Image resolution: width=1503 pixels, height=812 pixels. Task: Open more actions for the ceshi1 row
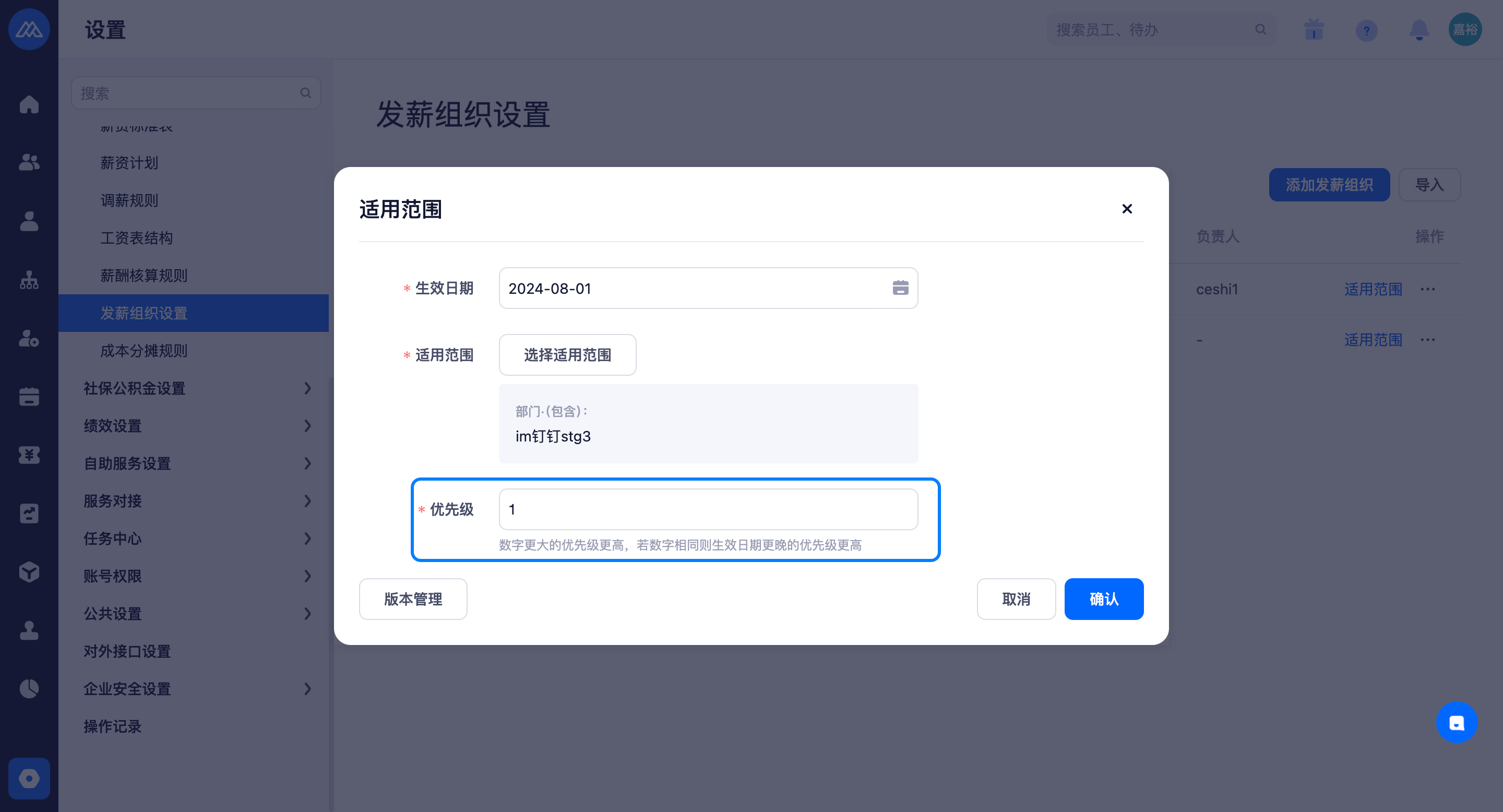pos(1428,289)
